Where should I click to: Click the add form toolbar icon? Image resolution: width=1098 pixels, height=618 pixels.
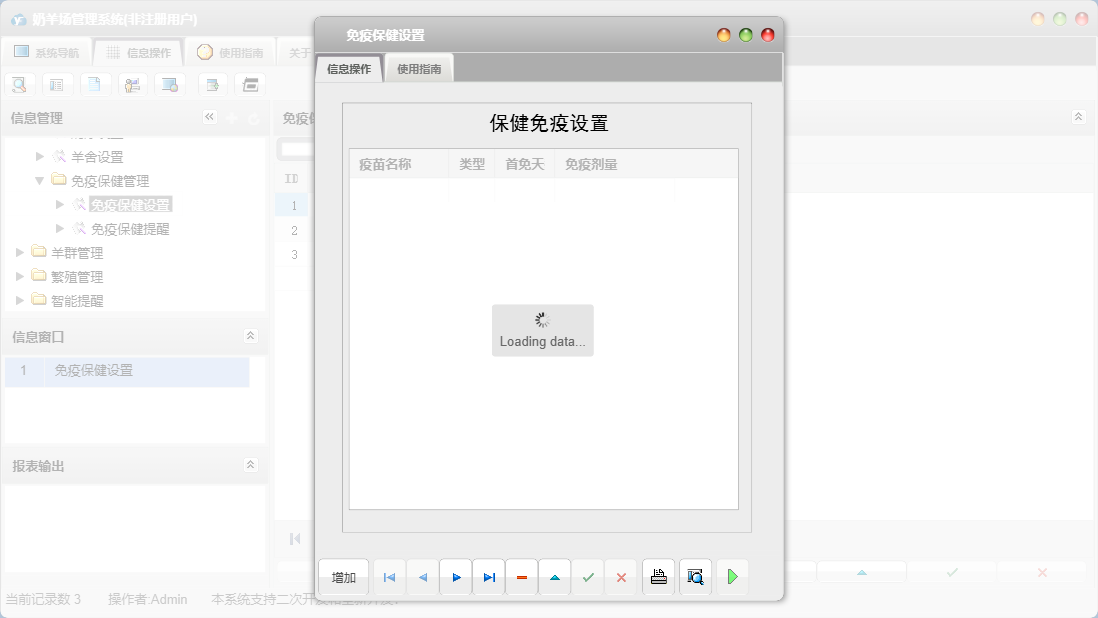pyautogui.click(x=212, y=84)
